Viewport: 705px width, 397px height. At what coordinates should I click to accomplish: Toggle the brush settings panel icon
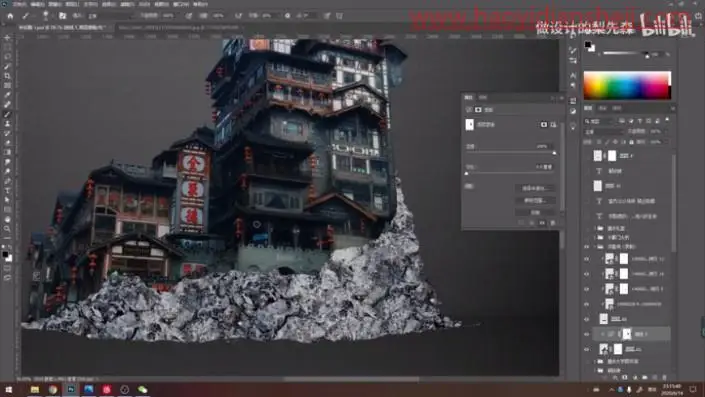[x=62, y=16]
